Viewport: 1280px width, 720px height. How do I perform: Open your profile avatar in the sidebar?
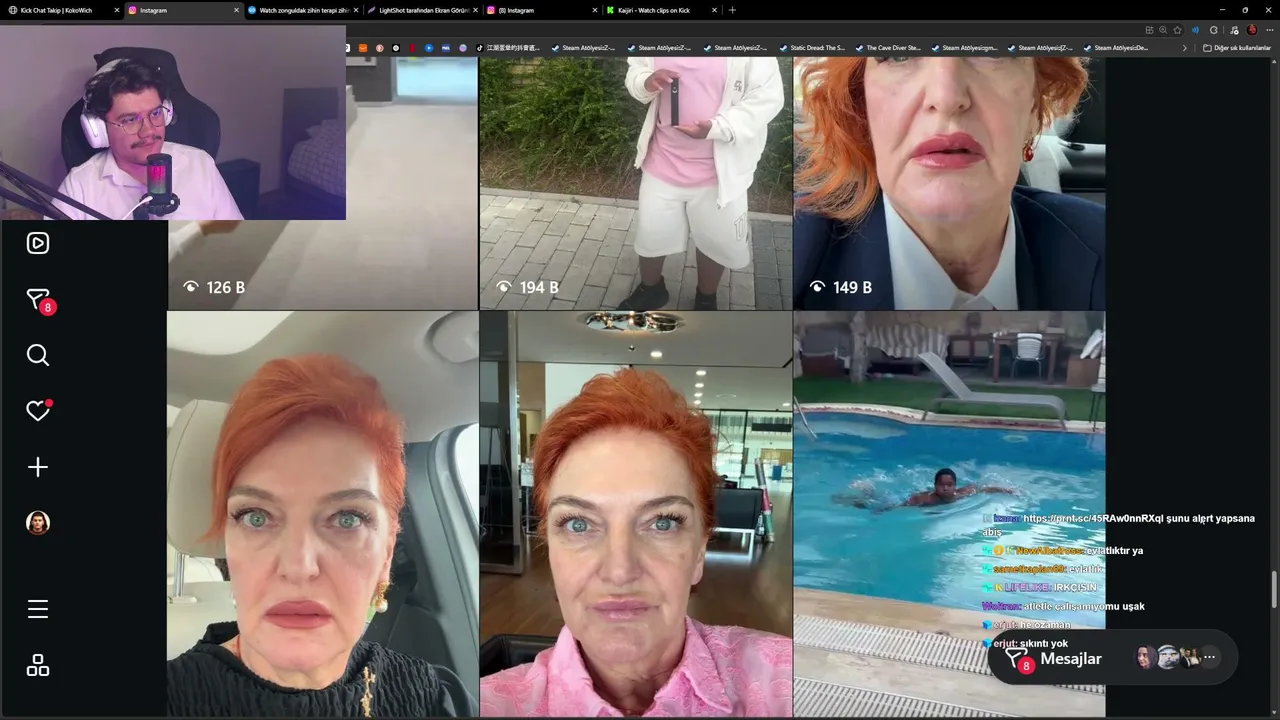pyautogui.click(x=38, y=523)
